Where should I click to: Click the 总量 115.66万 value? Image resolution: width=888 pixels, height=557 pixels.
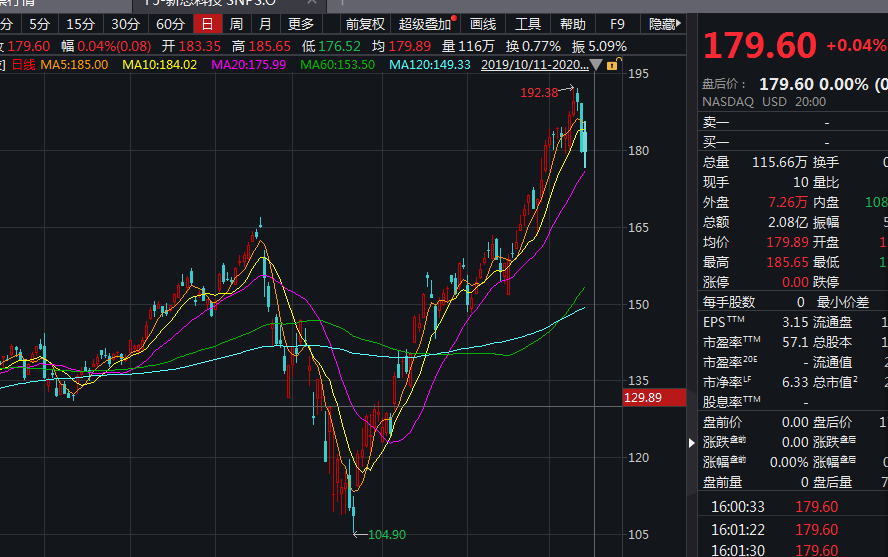tap(779, 162)
